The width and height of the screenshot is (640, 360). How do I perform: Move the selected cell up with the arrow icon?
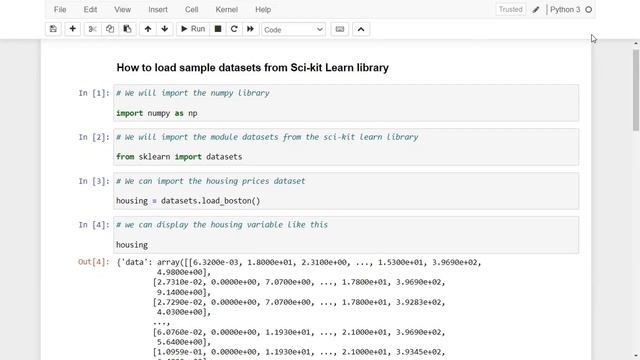tap(148, 29)
